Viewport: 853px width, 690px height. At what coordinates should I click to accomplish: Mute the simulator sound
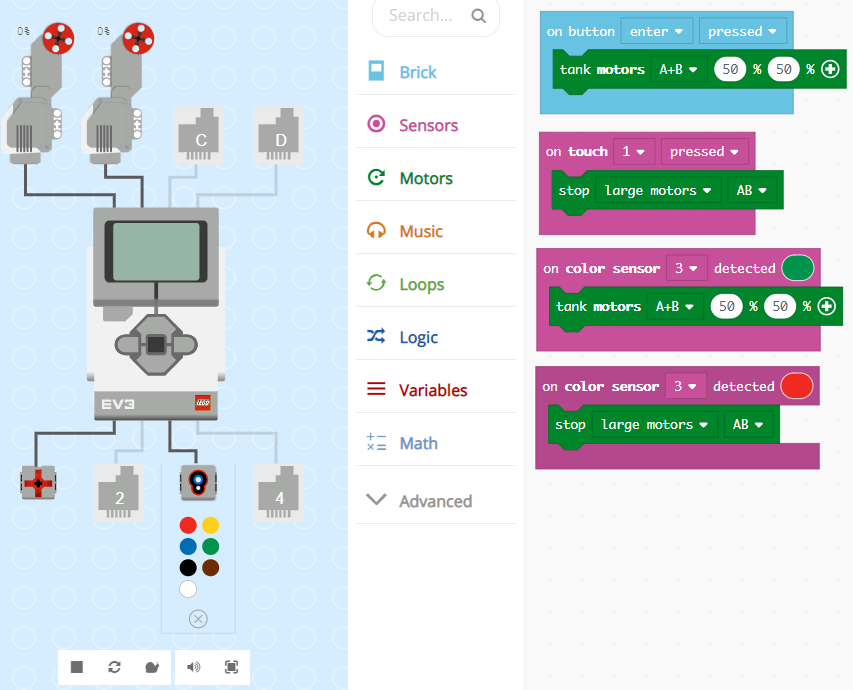tap(194, 667)
